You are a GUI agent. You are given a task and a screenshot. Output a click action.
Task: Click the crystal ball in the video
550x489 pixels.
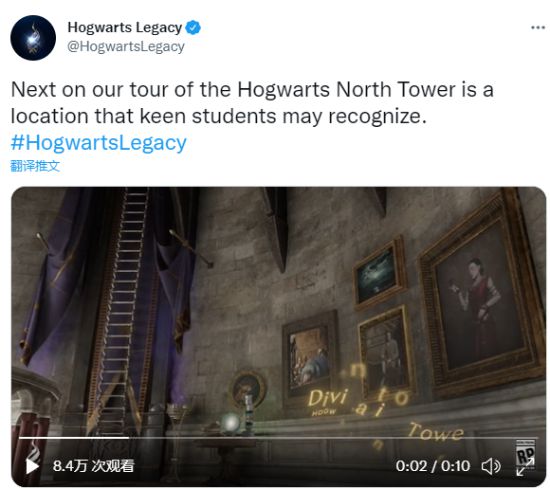(x=230, y=422)
